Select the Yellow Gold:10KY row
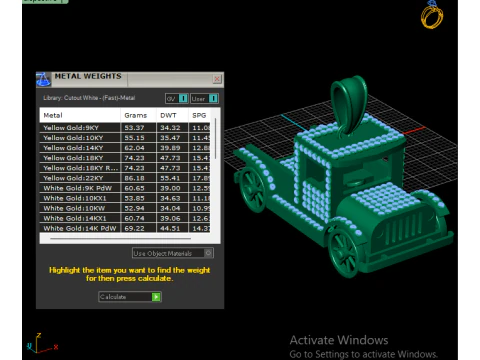The width and height of the screenshot is (480, 360). [x=125, y=138]
